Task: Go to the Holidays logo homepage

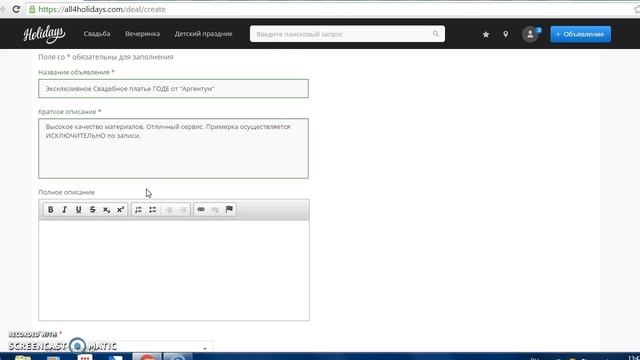Action: tap(44, 34)
